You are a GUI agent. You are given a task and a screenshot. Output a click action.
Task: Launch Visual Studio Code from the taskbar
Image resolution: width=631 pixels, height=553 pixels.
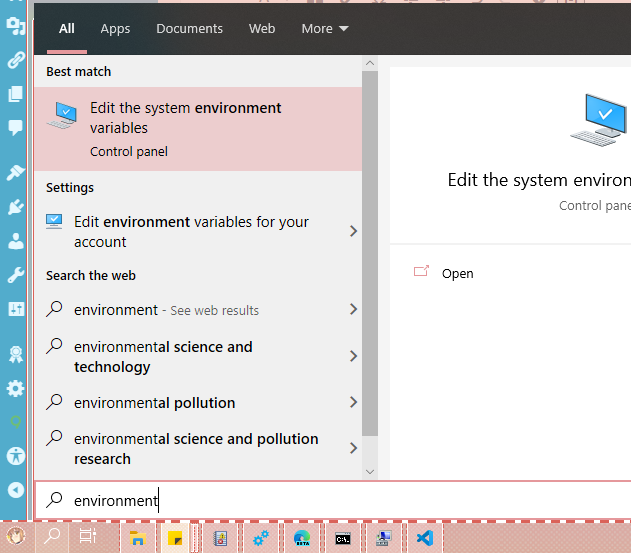425,538
